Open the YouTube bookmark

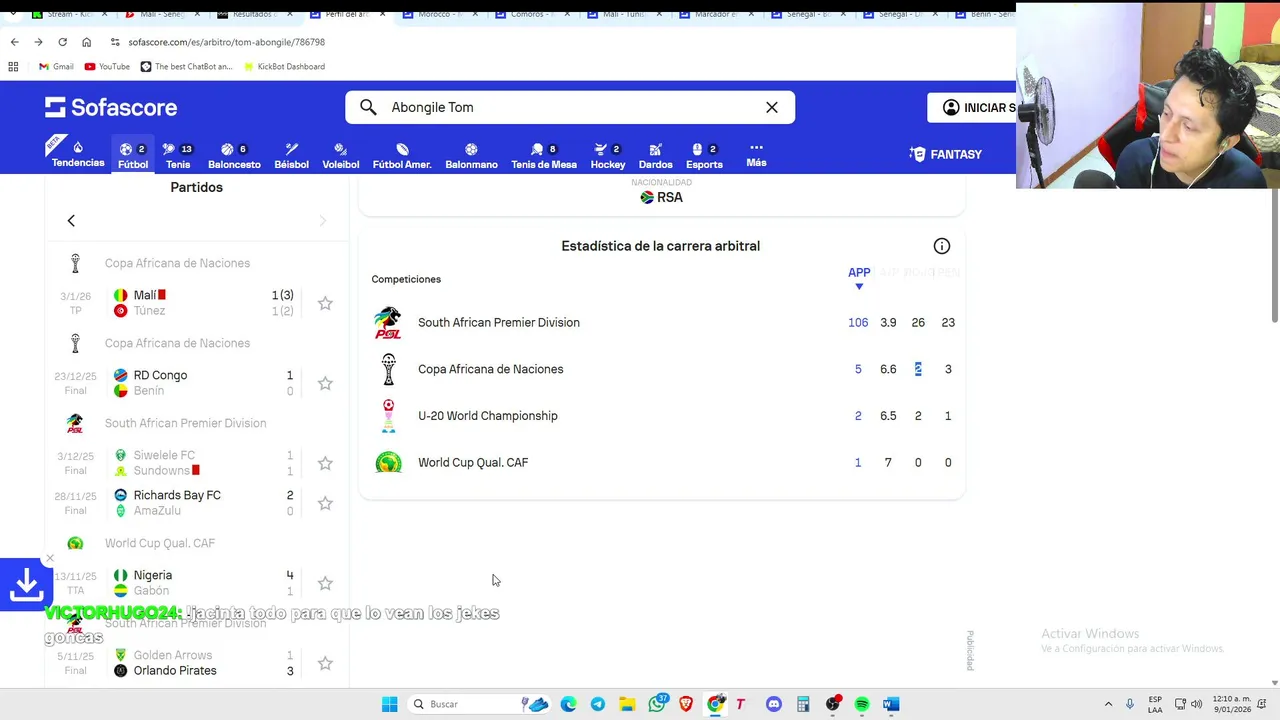[107, 66]
